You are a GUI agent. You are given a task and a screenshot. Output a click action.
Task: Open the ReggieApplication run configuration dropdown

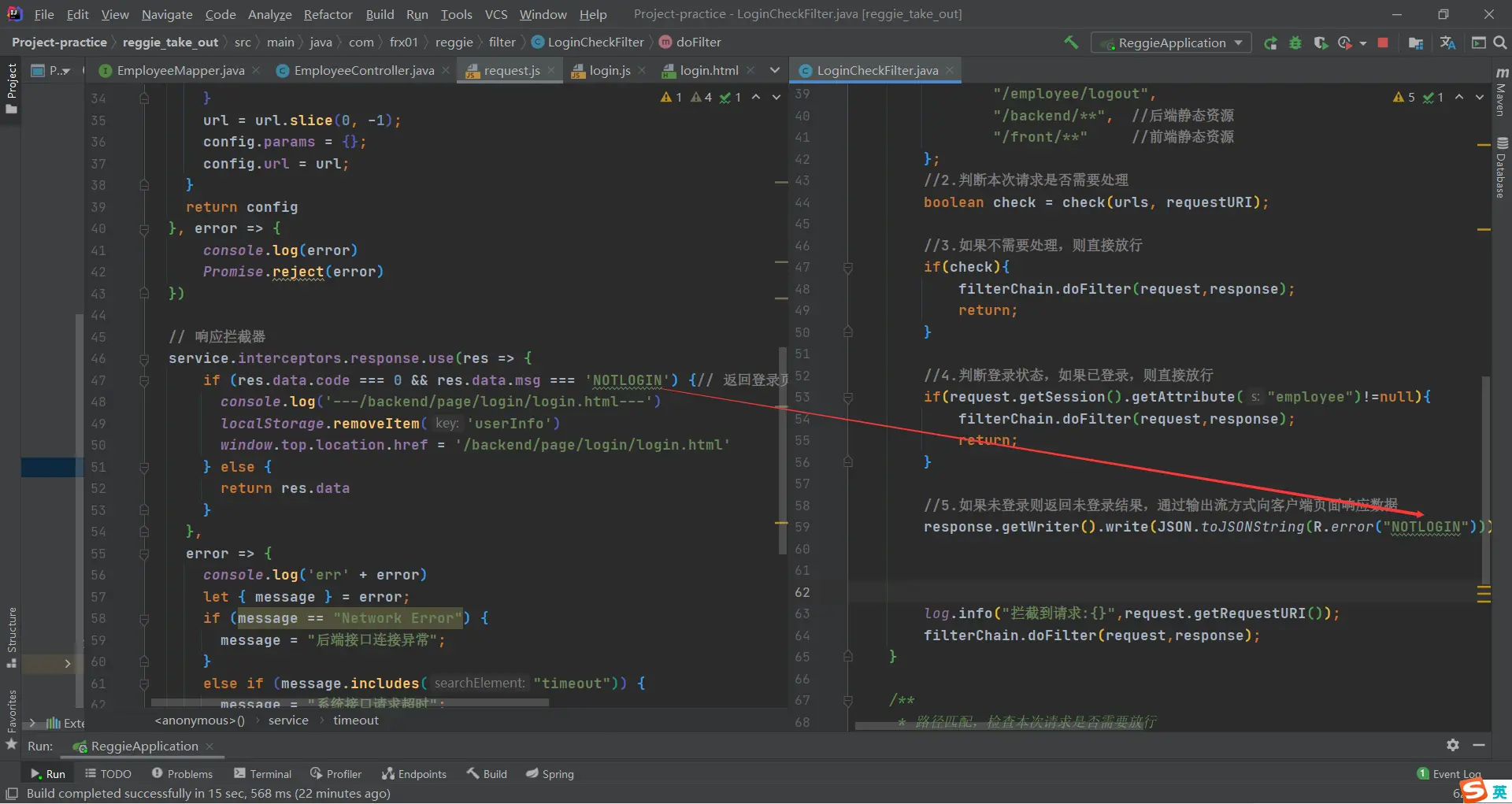click(x=1171, y=43)
